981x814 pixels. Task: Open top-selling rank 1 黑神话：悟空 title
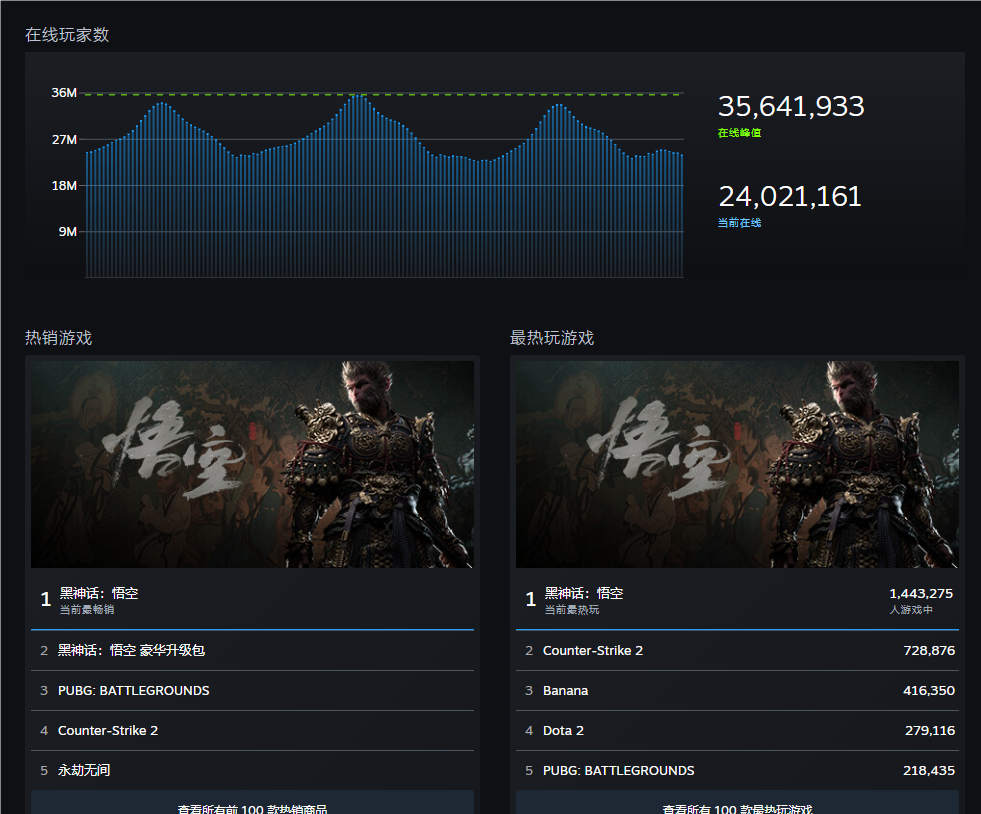pyautogui.click(x=99, y=593)
